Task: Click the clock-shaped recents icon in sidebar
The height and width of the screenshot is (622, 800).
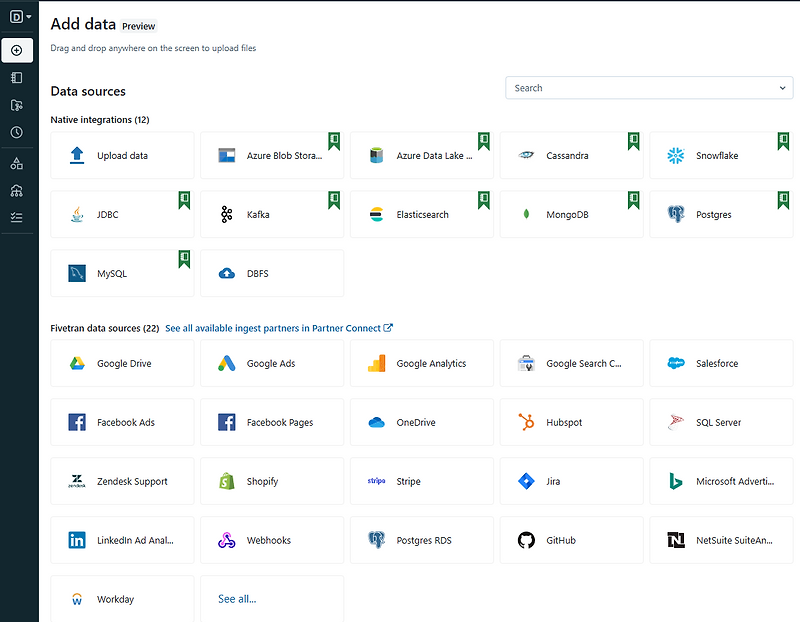Action: coord(16,131)
